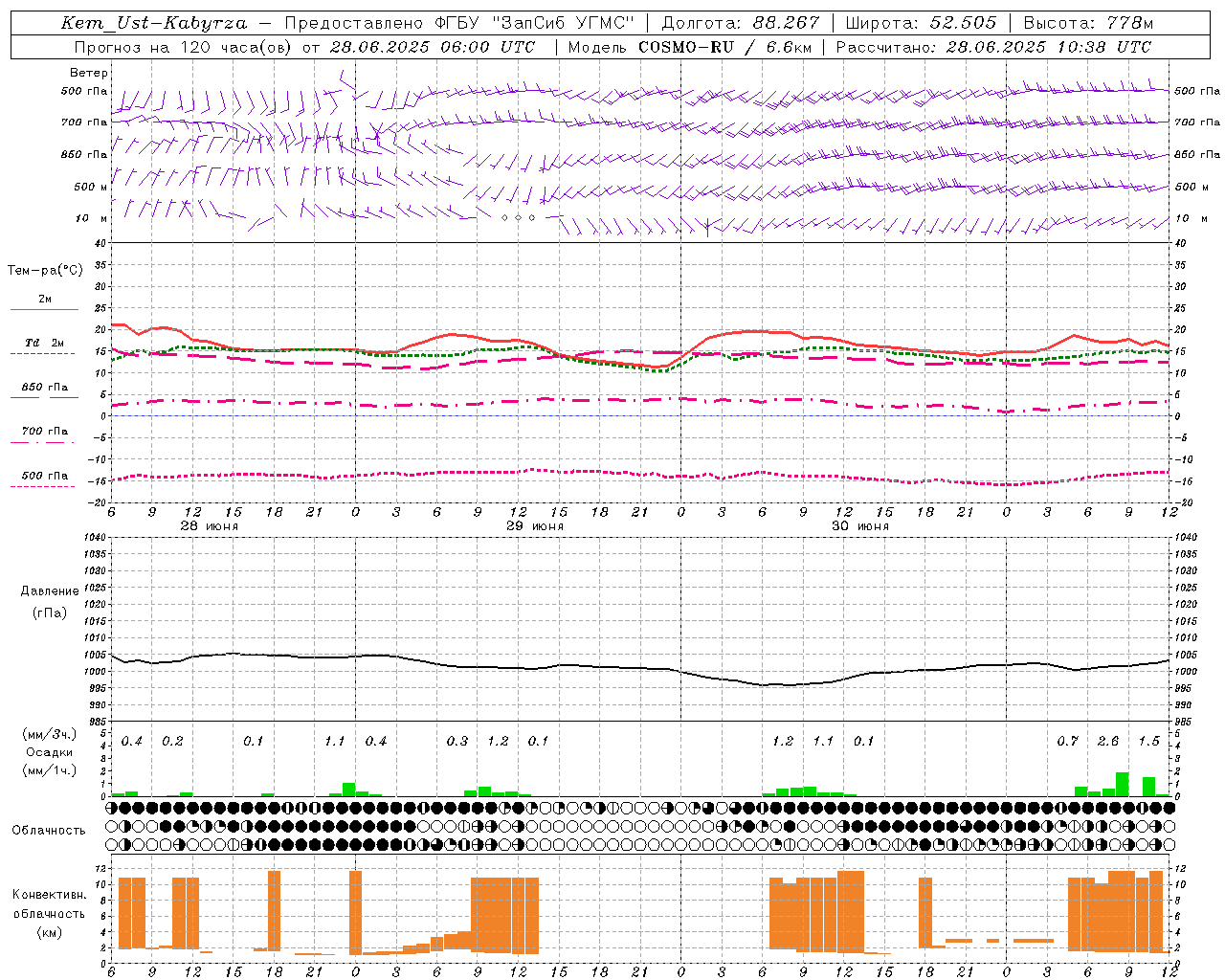Click the 700 гПа temperature legend entry
The image size is (1225, 980).
coord(44,431)
